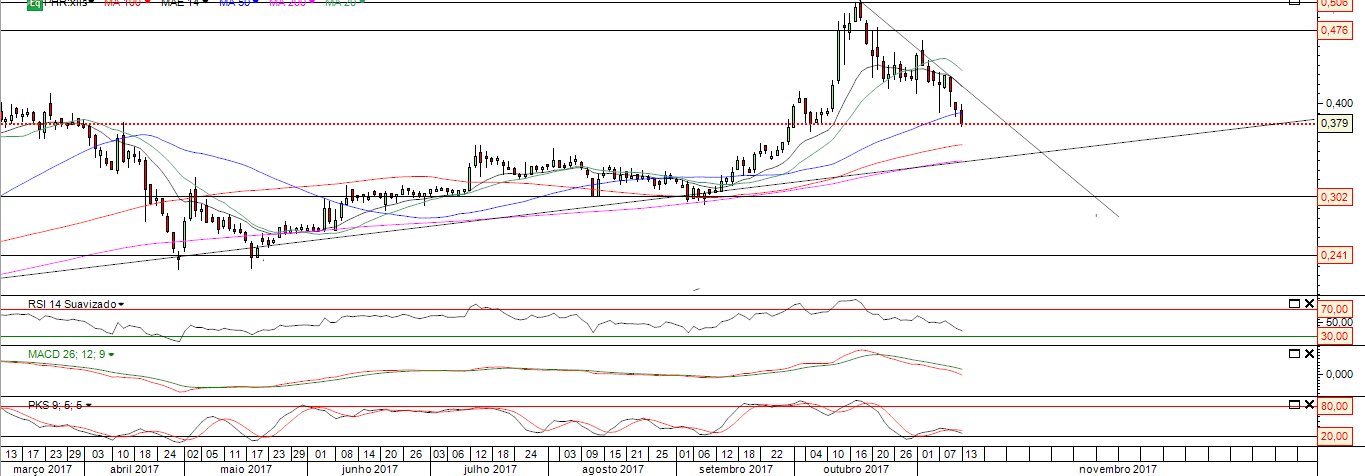Open the MAE 14 indicator dropdown
This screenshot has width=1365, height=476.
[x=206, y=3]
